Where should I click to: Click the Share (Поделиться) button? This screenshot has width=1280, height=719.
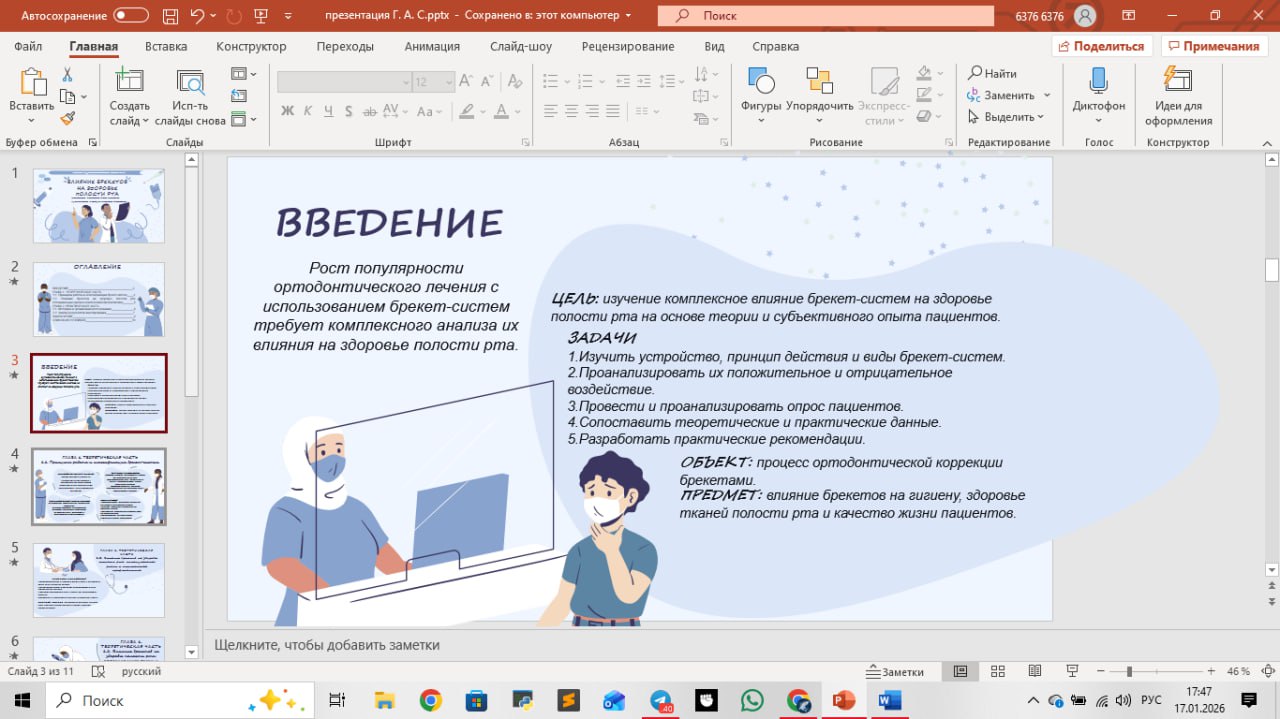(x=1102, y=46)
